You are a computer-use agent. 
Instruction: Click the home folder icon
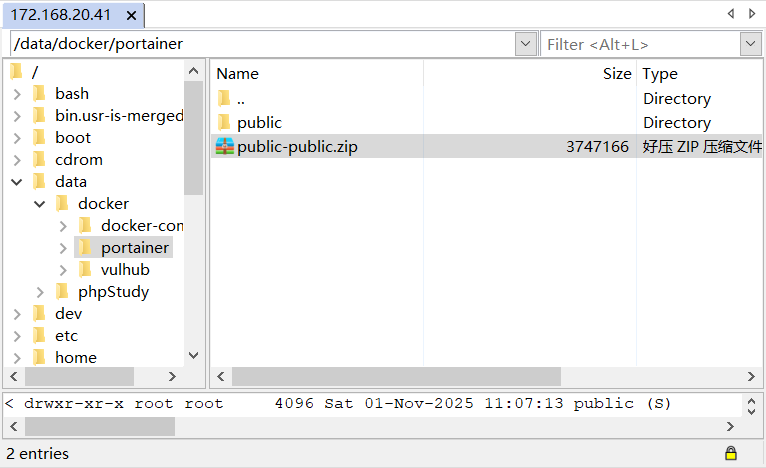[39, 358]
